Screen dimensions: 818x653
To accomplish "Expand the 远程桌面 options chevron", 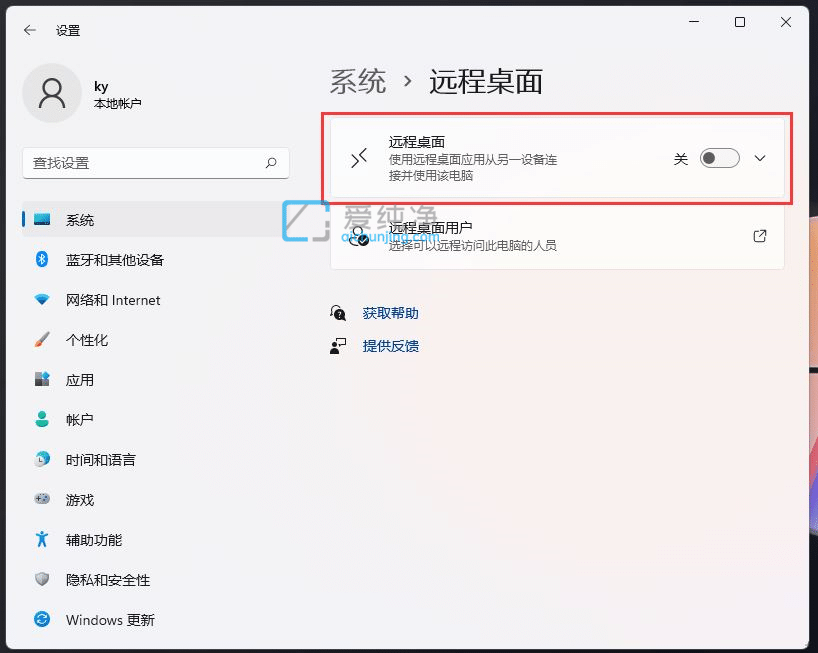I will (x=760, y=158).
